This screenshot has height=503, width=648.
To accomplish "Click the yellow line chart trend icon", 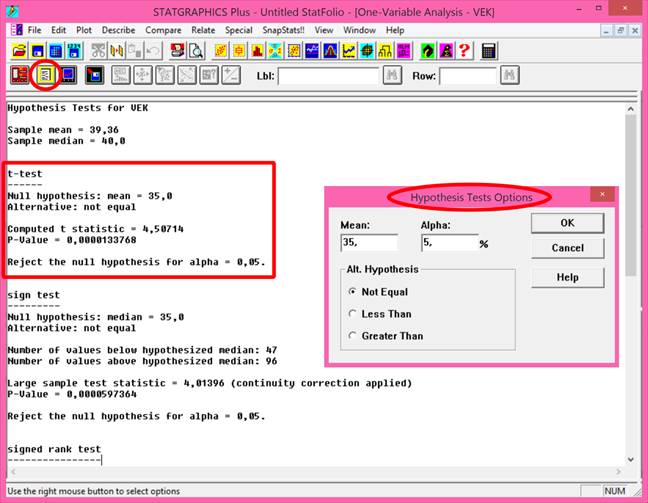I will 348,51.
